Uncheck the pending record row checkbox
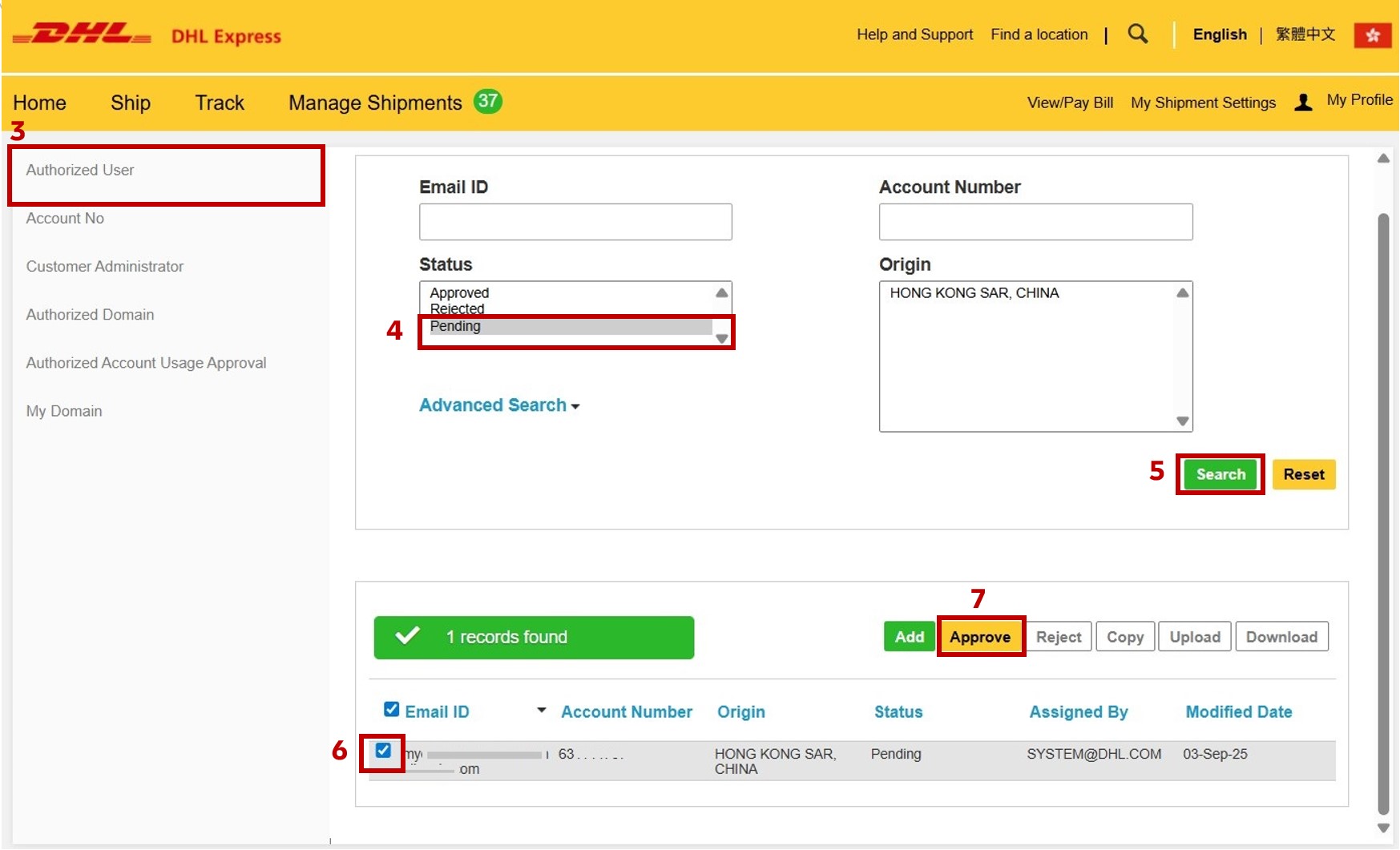The image size is (1400, 850). [x=383, y=751]
